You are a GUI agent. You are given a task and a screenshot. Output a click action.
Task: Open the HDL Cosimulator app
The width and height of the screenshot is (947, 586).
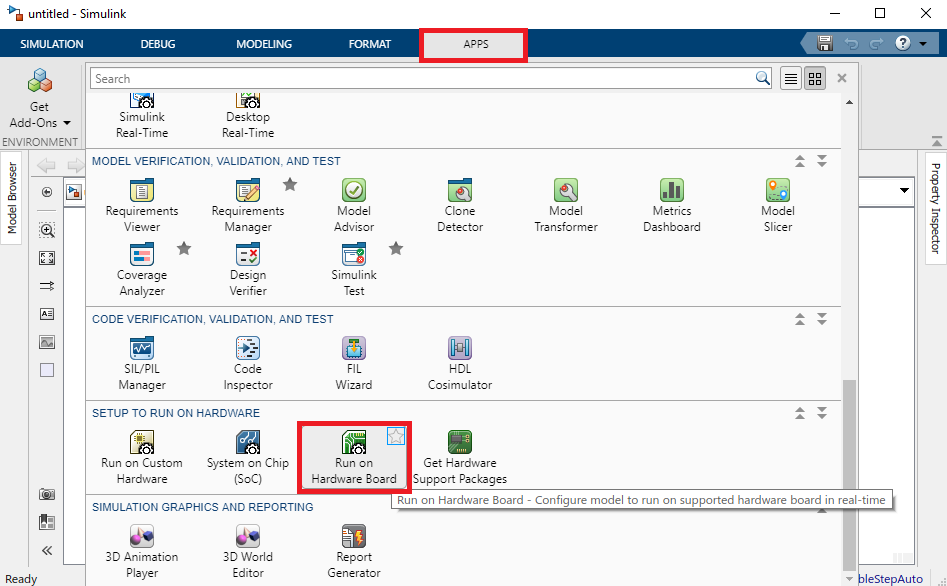[x=460, y=361]
